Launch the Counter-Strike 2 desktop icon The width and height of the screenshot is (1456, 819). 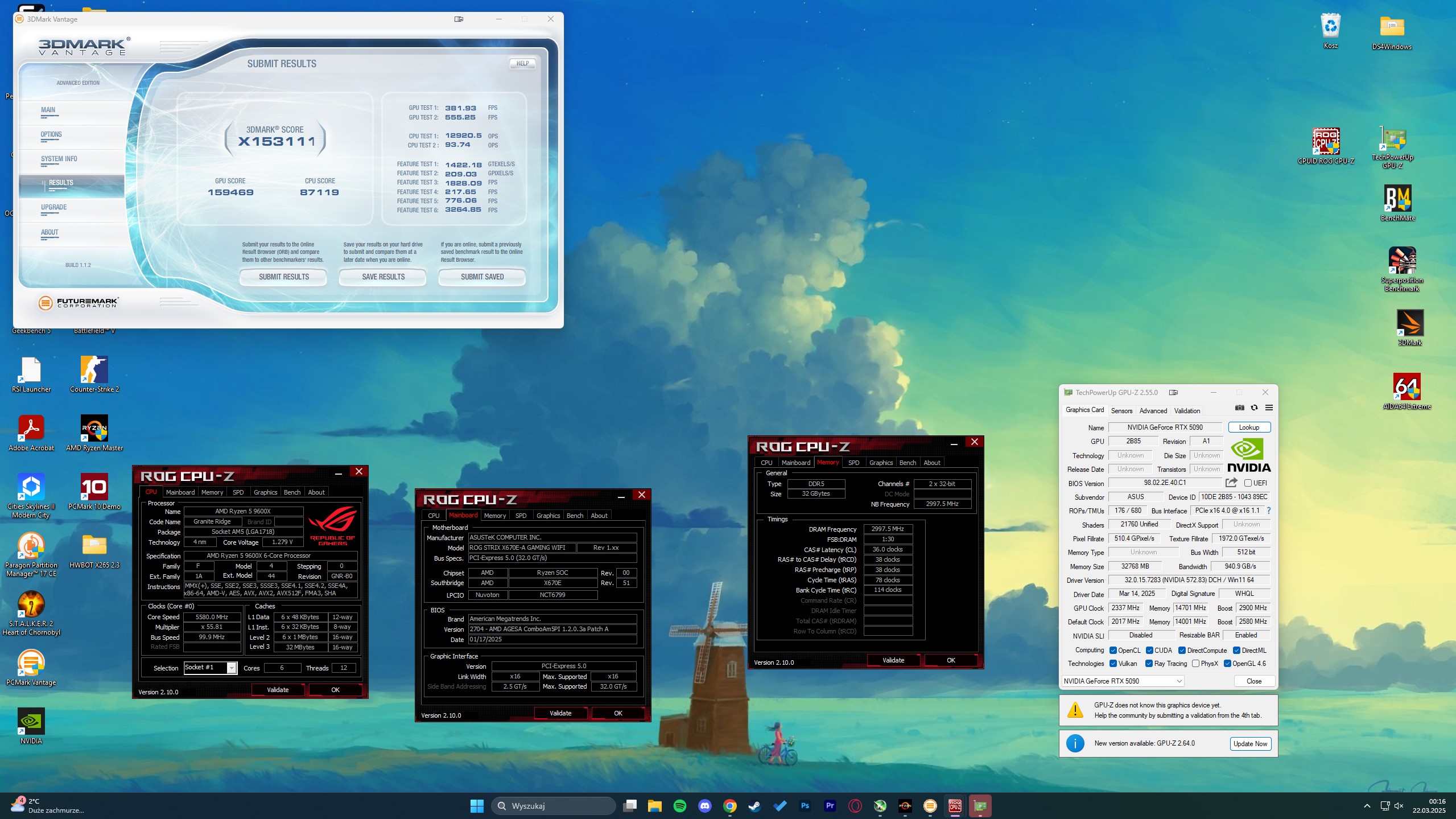pyautogui.click(x=94, y=374)
